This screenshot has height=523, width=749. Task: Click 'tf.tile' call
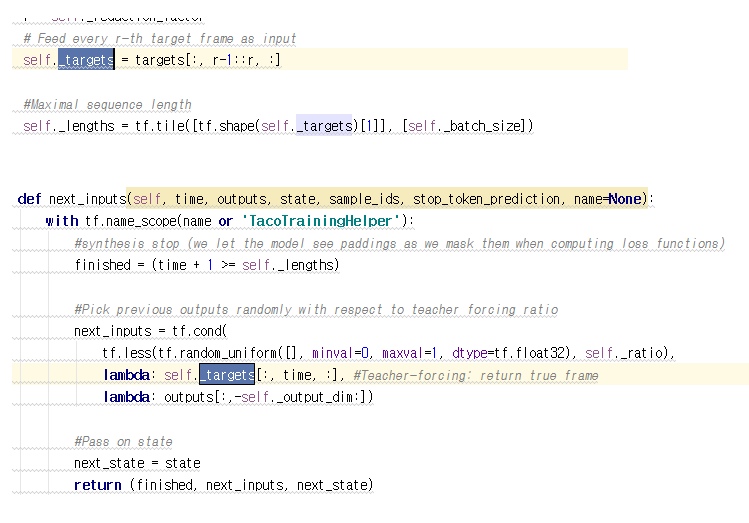[160, 126]
